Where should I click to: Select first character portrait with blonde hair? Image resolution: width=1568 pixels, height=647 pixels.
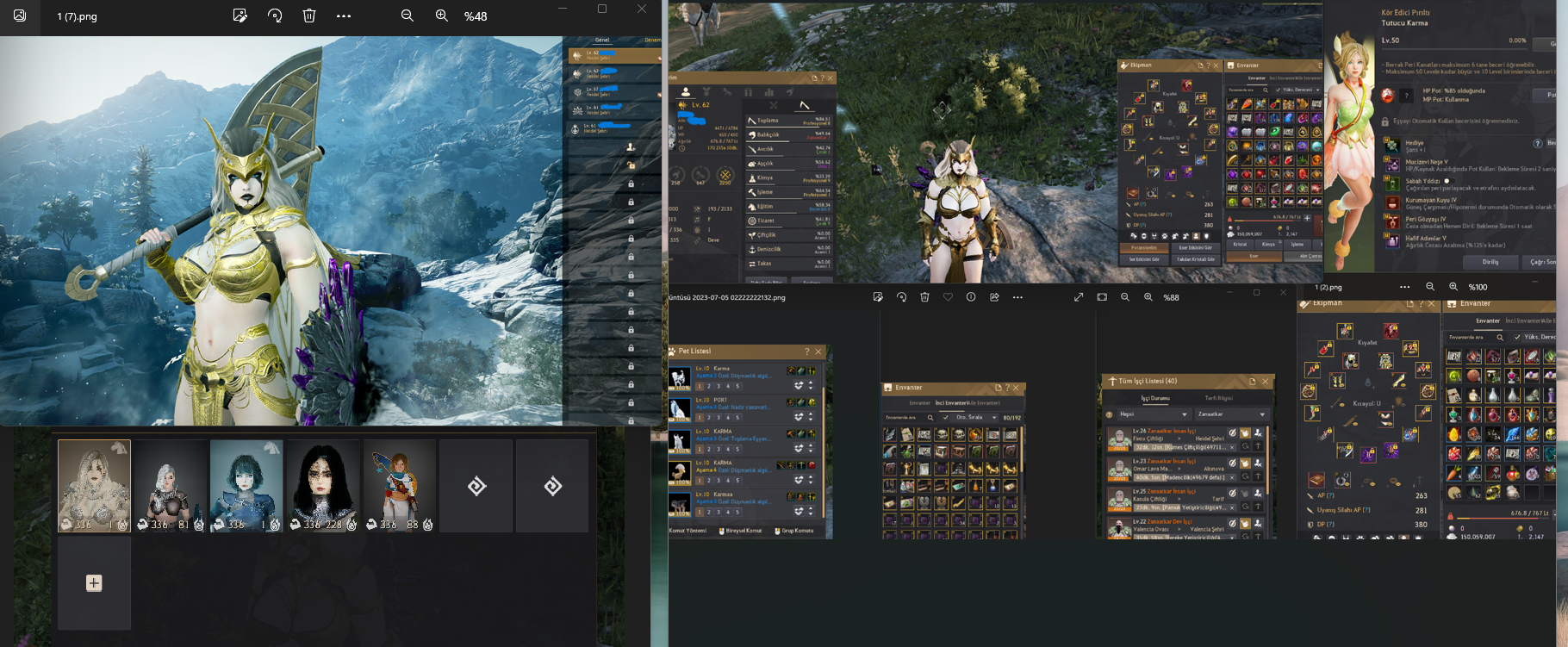(94, 487)
